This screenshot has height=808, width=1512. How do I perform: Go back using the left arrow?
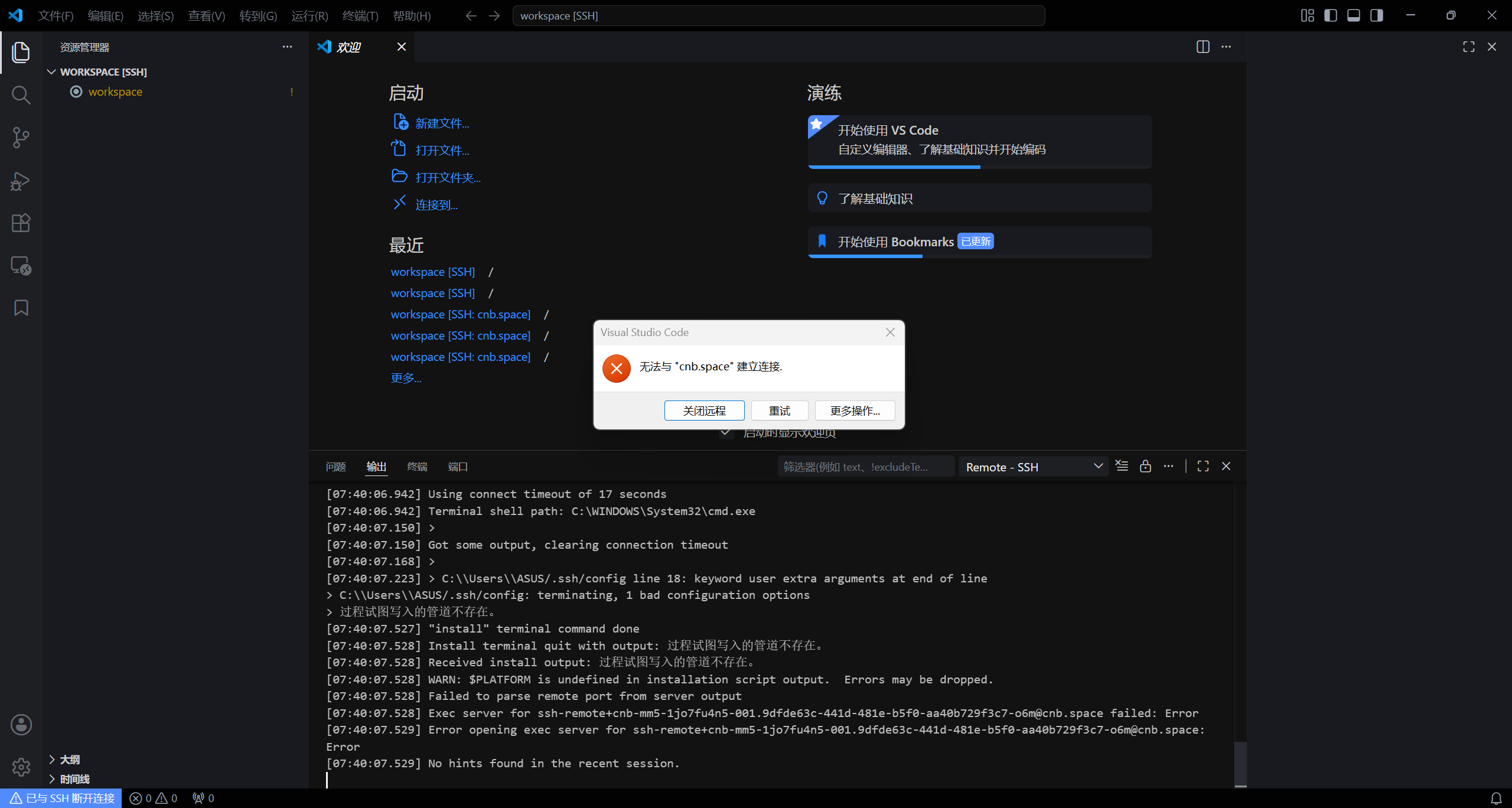pos(471,16)
